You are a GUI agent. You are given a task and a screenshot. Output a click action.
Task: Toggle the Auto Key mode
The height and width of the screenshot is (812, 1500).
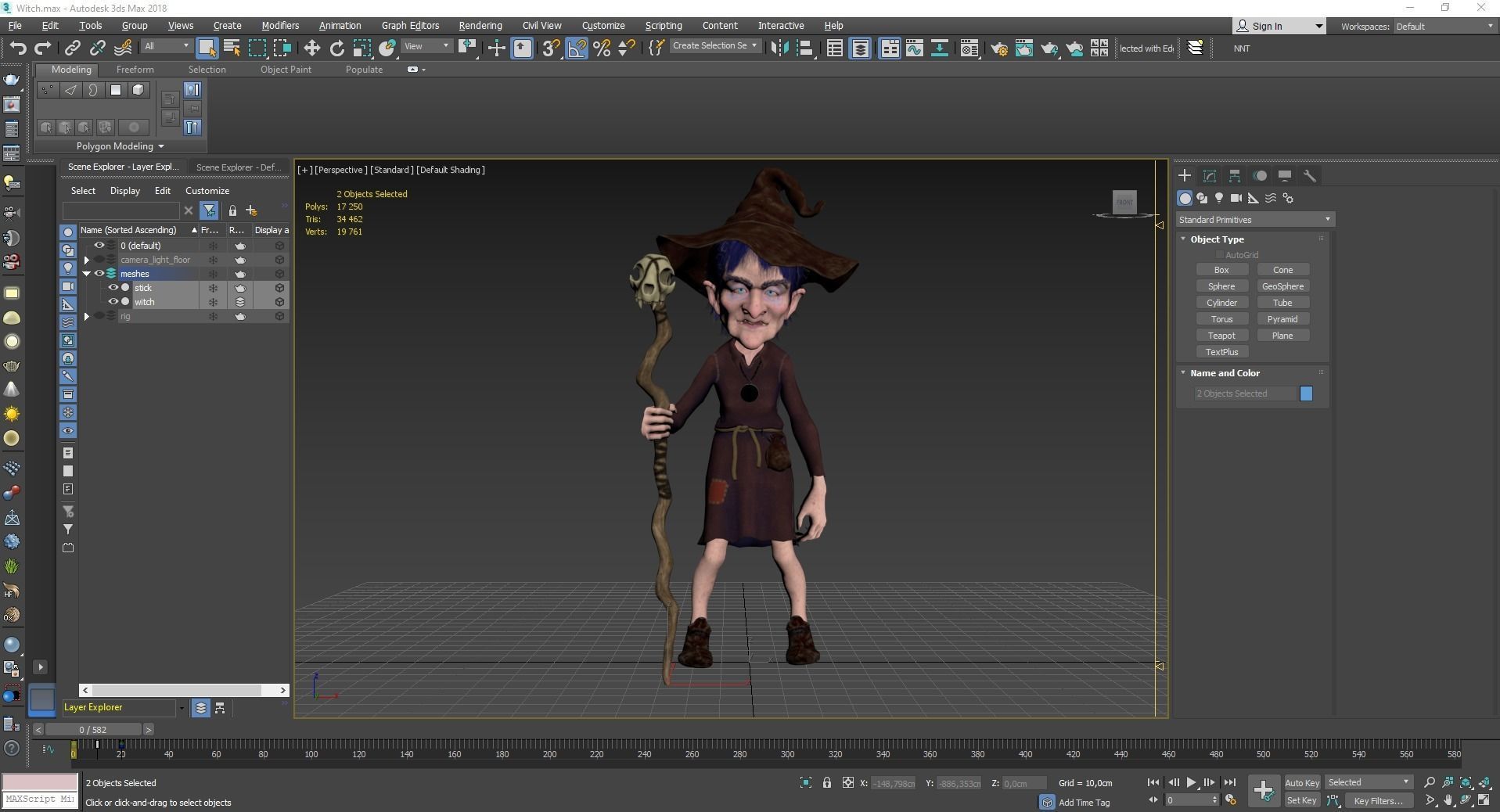pyautogui.click(x=1302, y=782)
